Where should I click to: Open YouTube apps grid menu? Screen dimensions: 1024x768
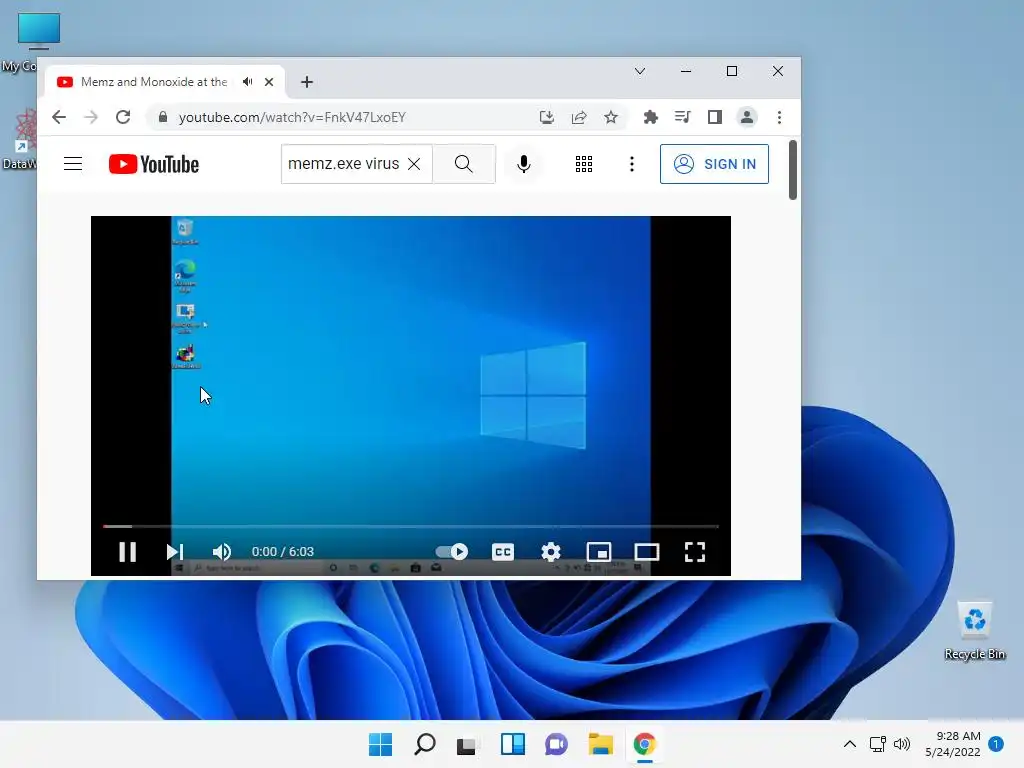584,164
